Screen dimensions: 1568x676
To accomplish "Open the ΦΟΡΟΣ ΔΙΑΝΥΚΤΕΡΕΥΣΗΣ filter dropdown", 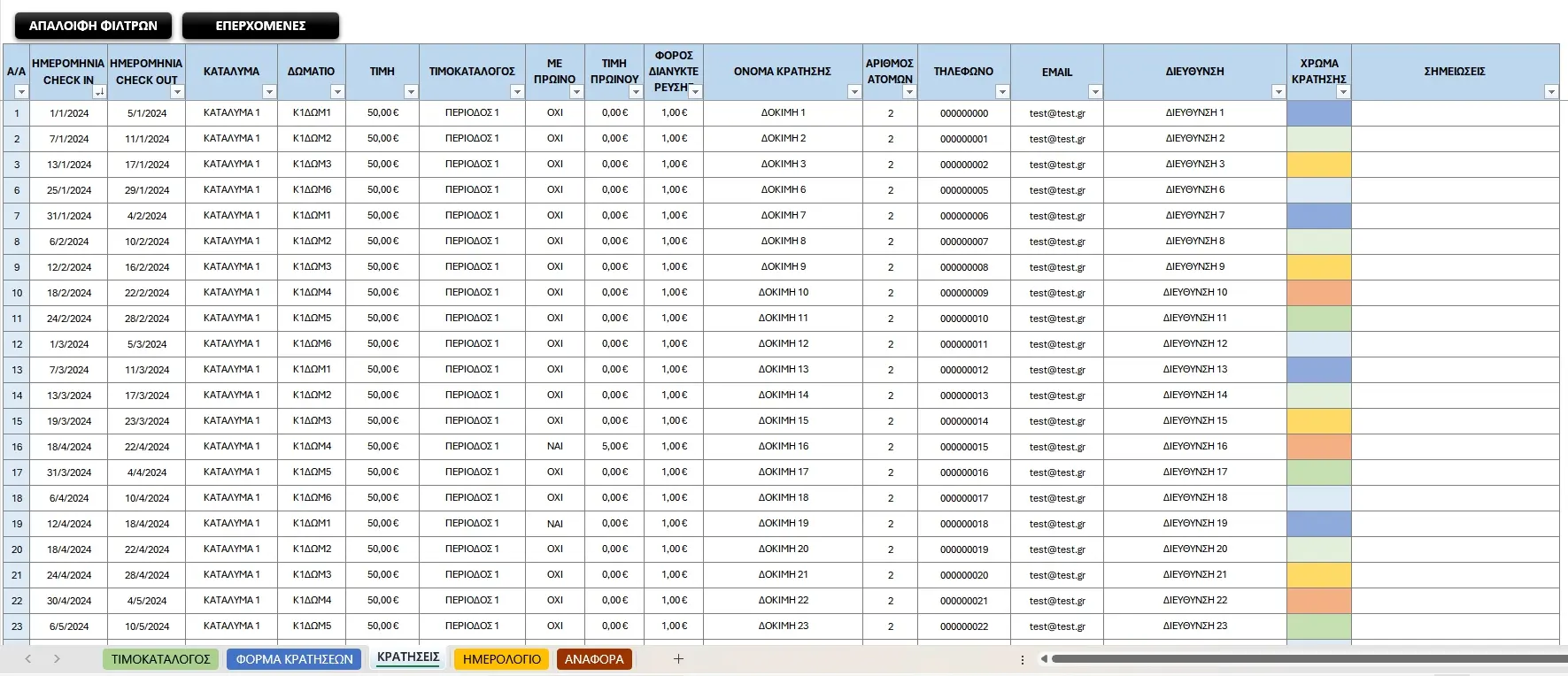I will pyautogui.click(x=695, y=92).
